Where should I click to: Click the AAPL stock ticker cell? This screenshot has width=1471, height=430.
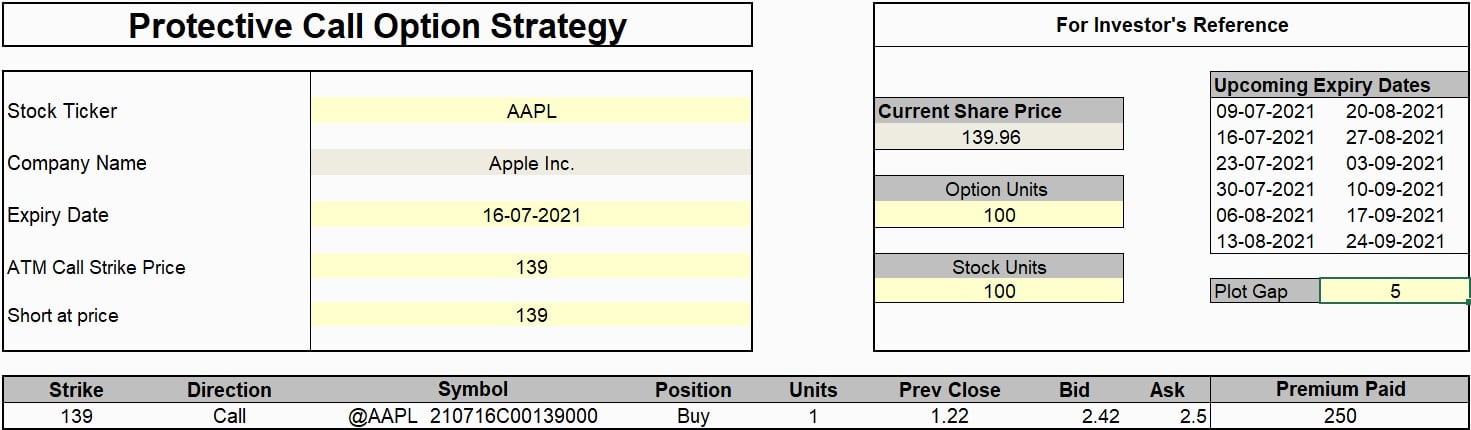pos(531,111)
